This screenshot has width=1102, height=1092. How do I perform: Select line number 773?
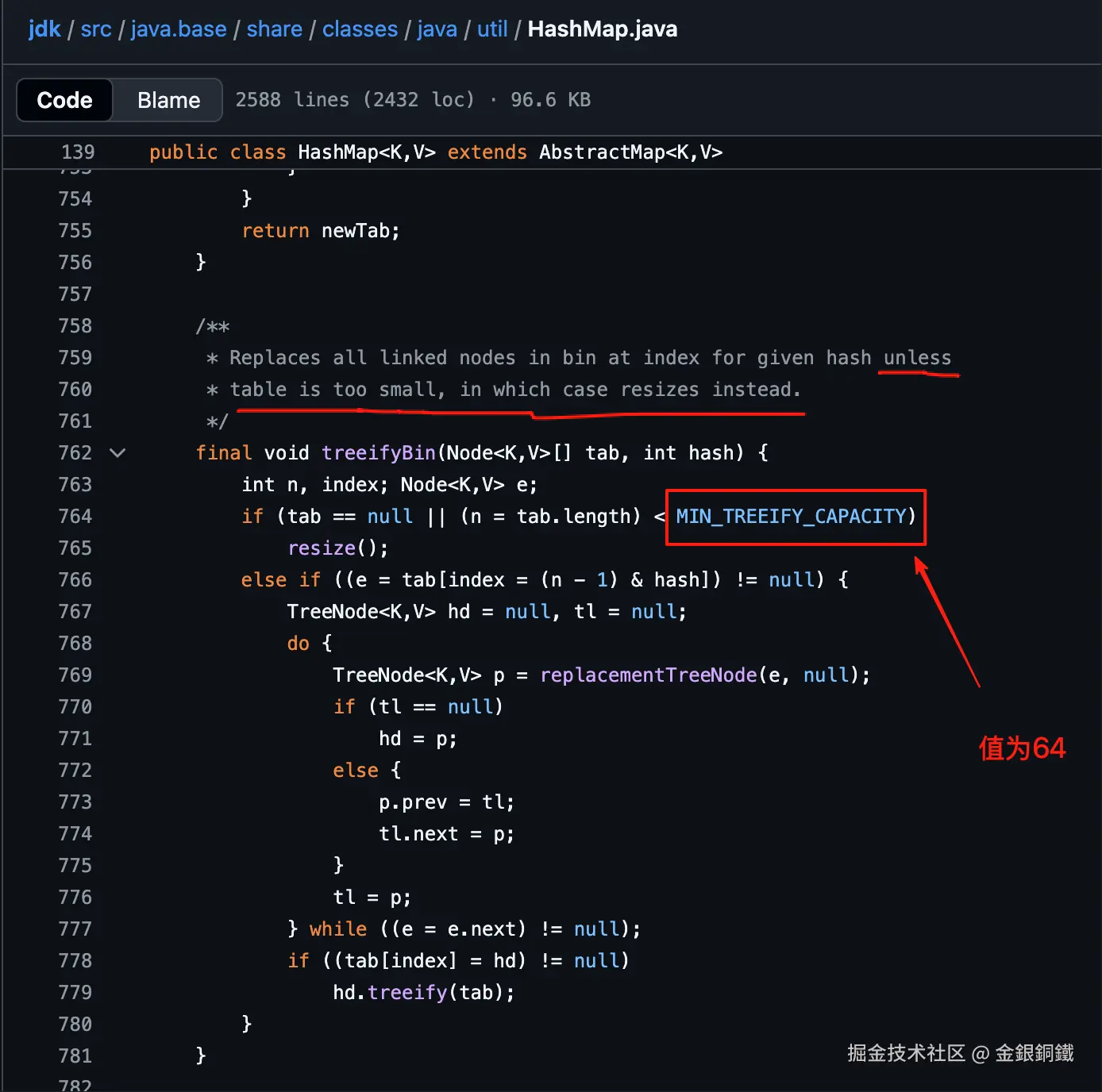click(x=75, y=802)
